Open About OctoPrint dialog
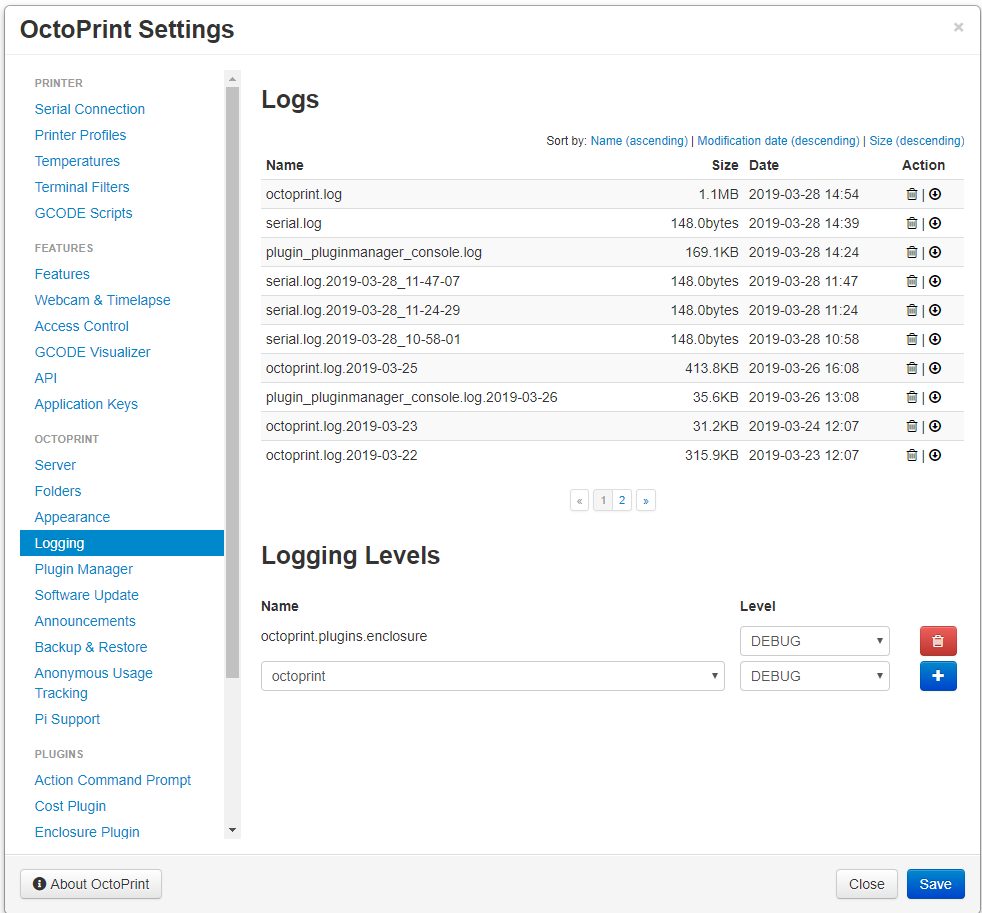982x913 pixels. tap(91, 884)
